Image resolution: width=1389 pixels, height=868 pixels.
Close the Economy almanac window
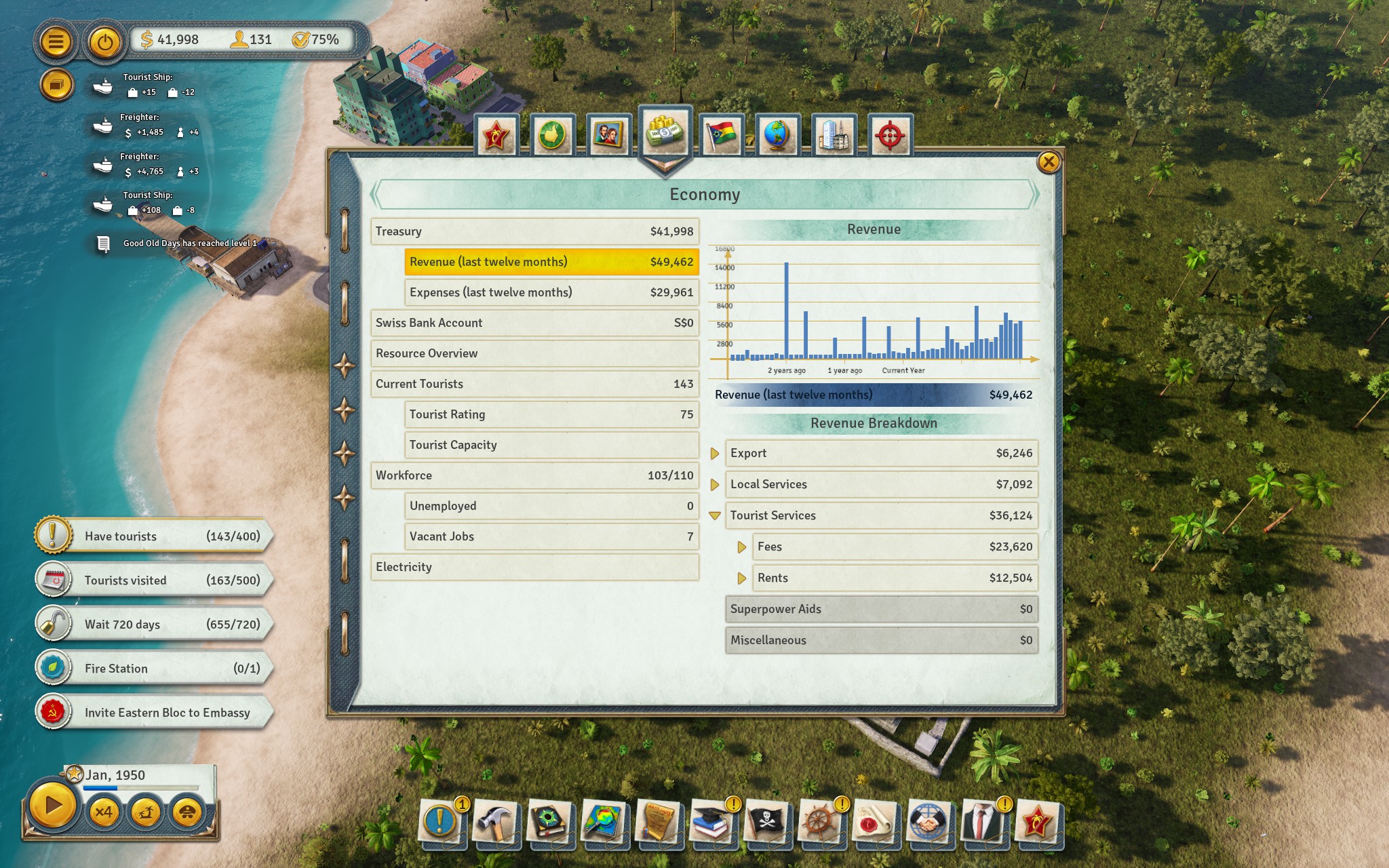pos(1049,162)
